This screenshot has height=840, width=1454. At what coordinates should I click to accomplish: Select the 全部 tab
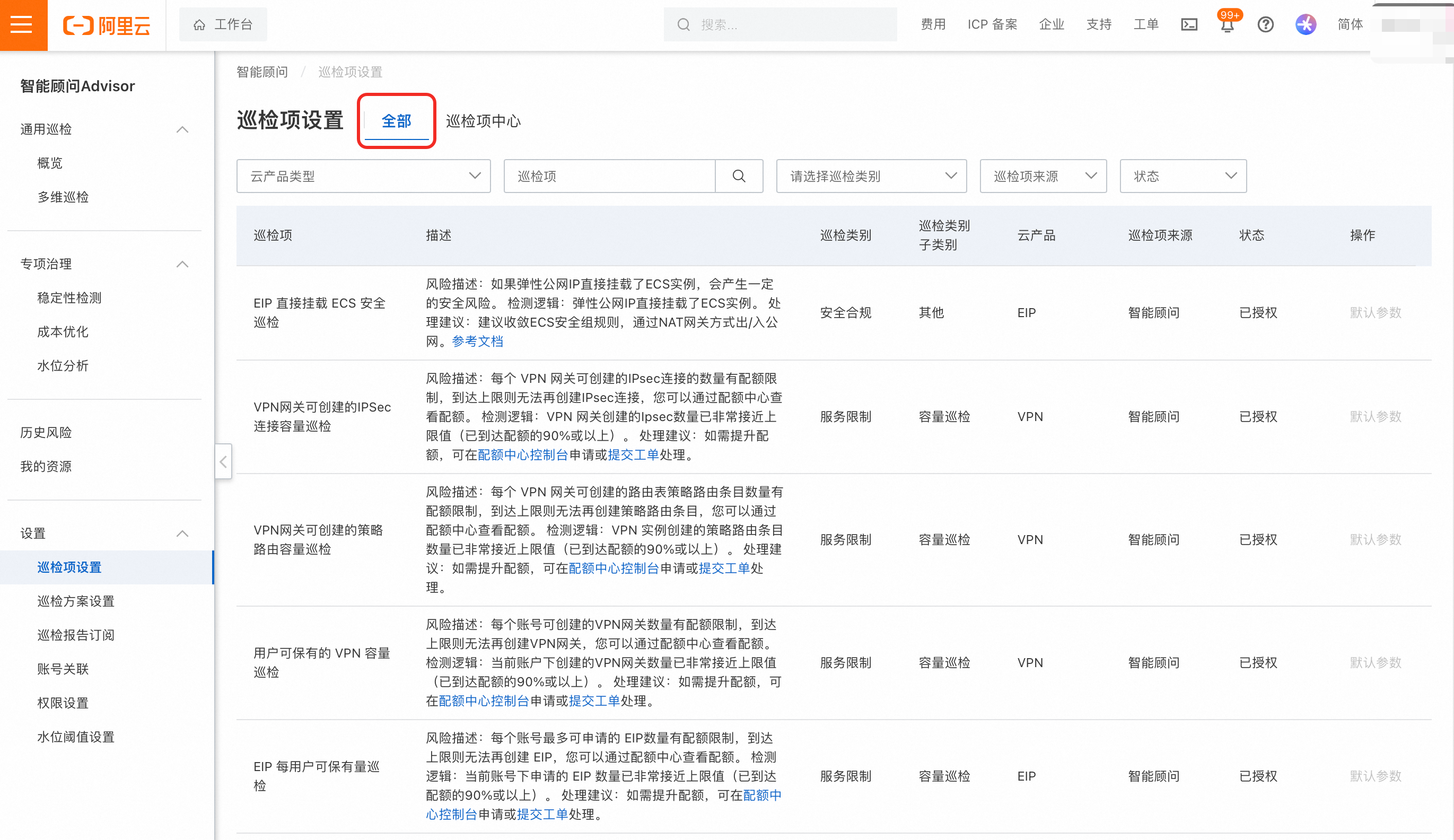(x=397, y=121)
